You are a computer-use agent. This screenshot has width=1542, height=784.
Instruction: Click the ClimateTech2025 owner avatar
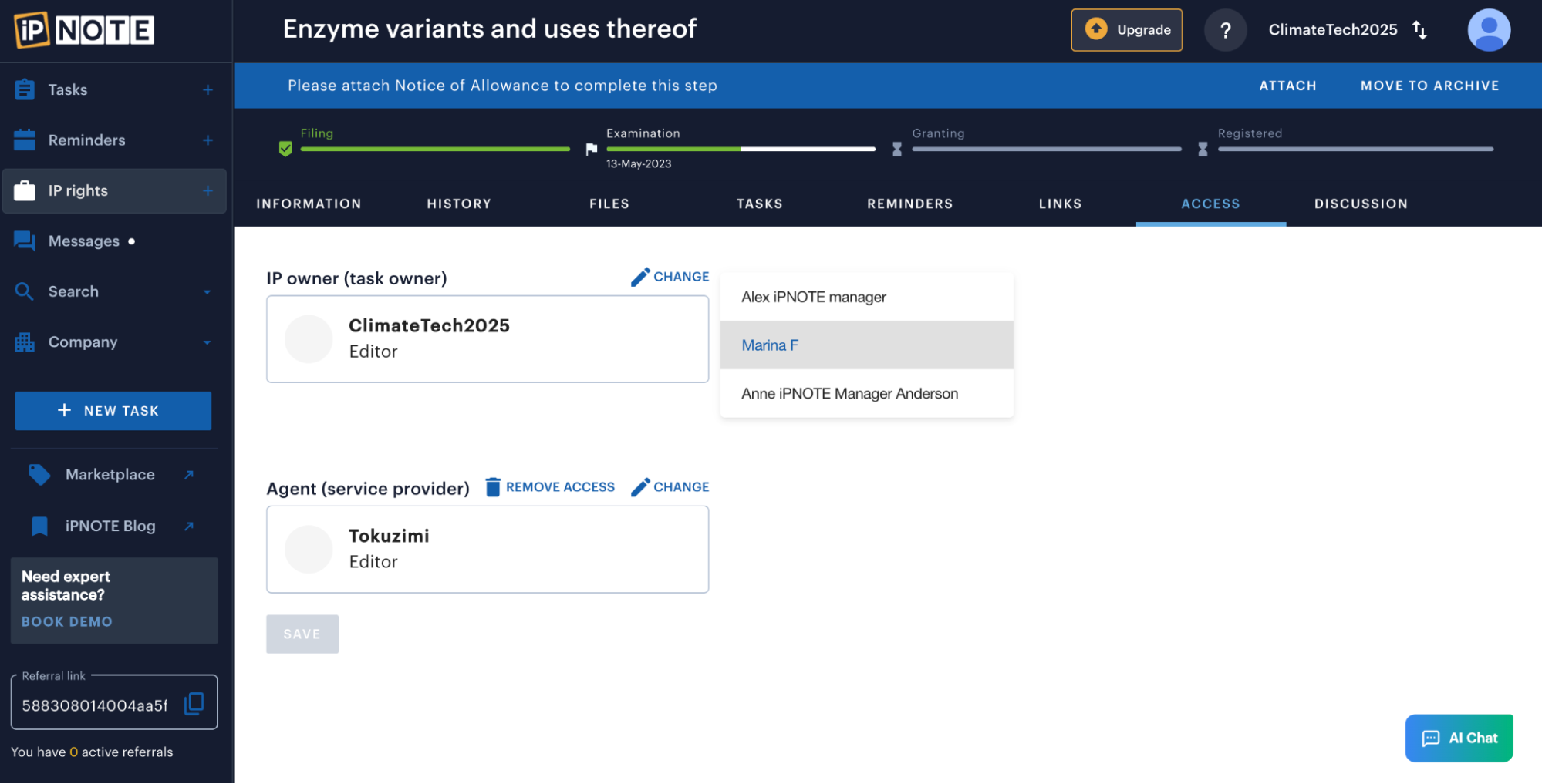coord(309,339)
